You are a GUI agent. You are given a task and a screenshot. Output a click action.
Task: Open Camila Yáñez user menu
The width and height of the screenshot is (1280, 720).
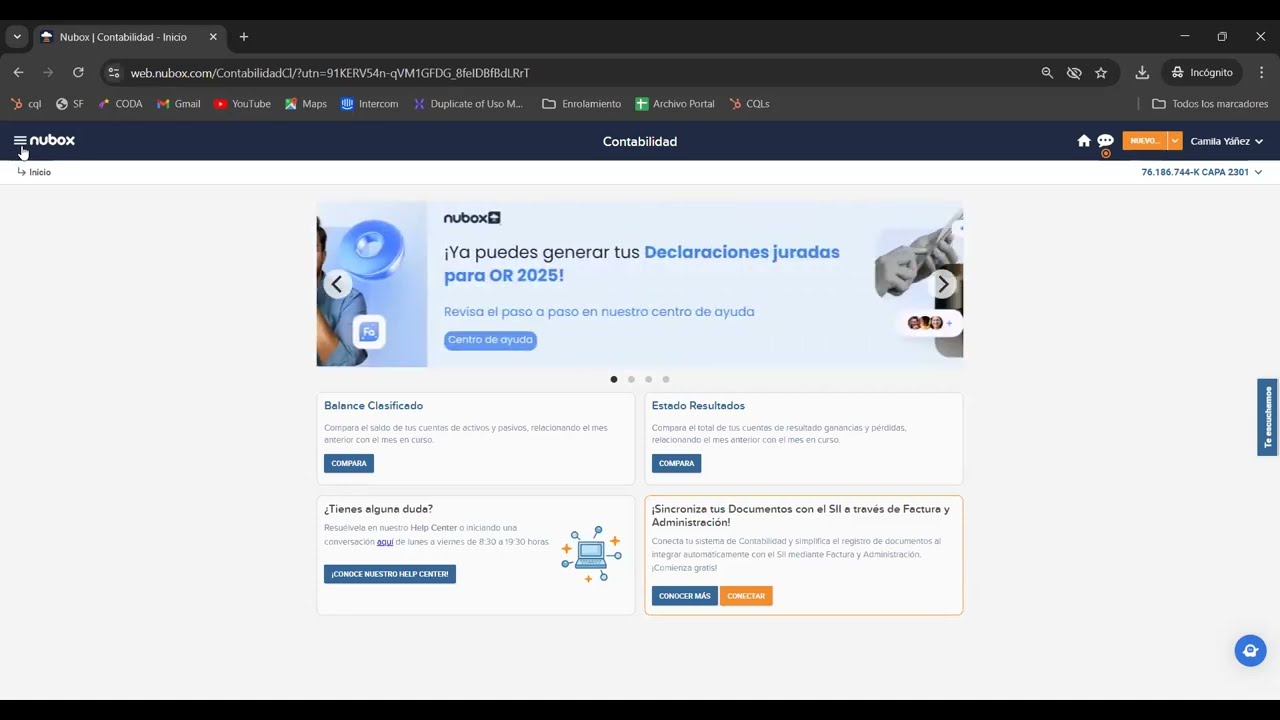click(x=1226, y=141)
